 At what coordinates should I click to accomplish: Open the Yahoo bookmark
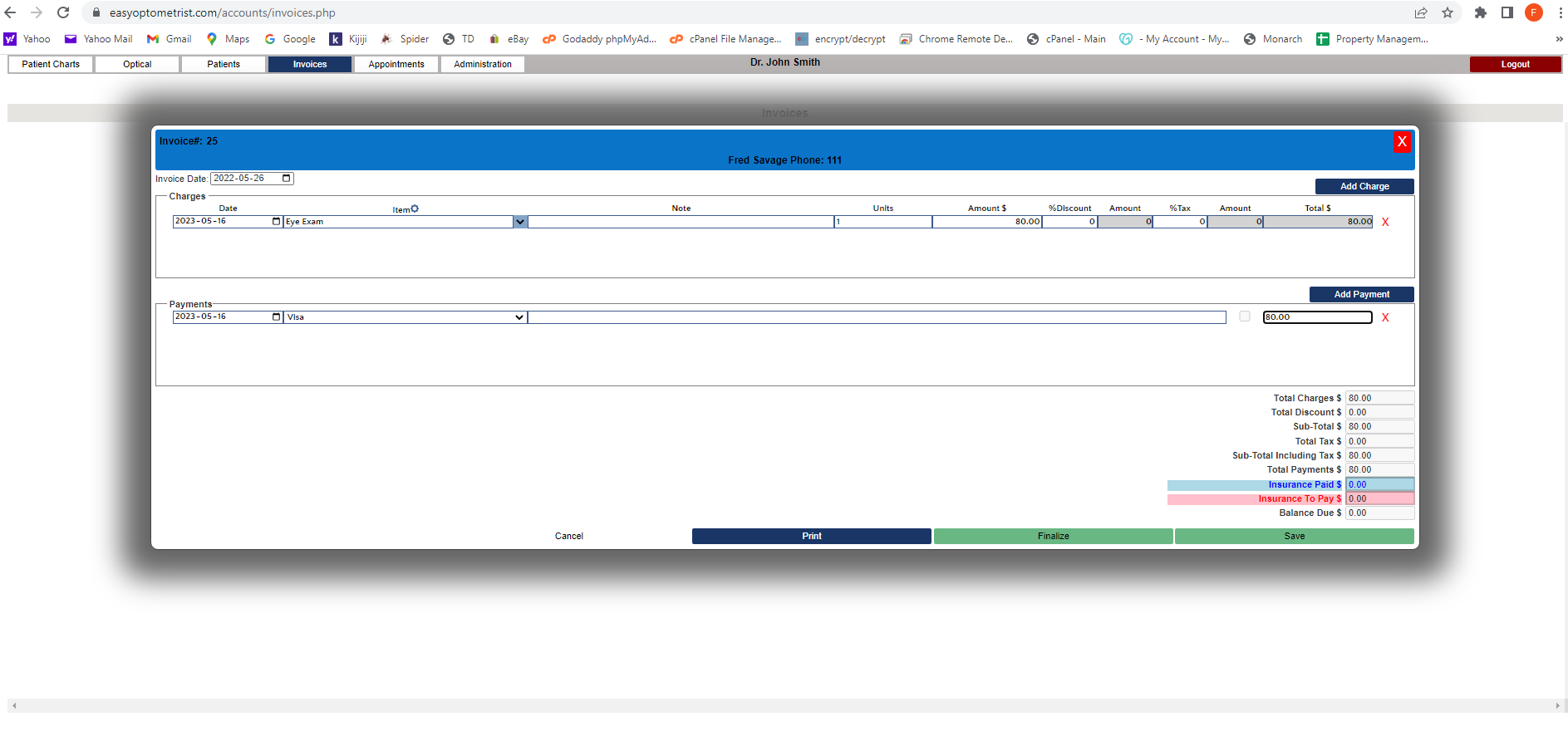coord(27,39)
